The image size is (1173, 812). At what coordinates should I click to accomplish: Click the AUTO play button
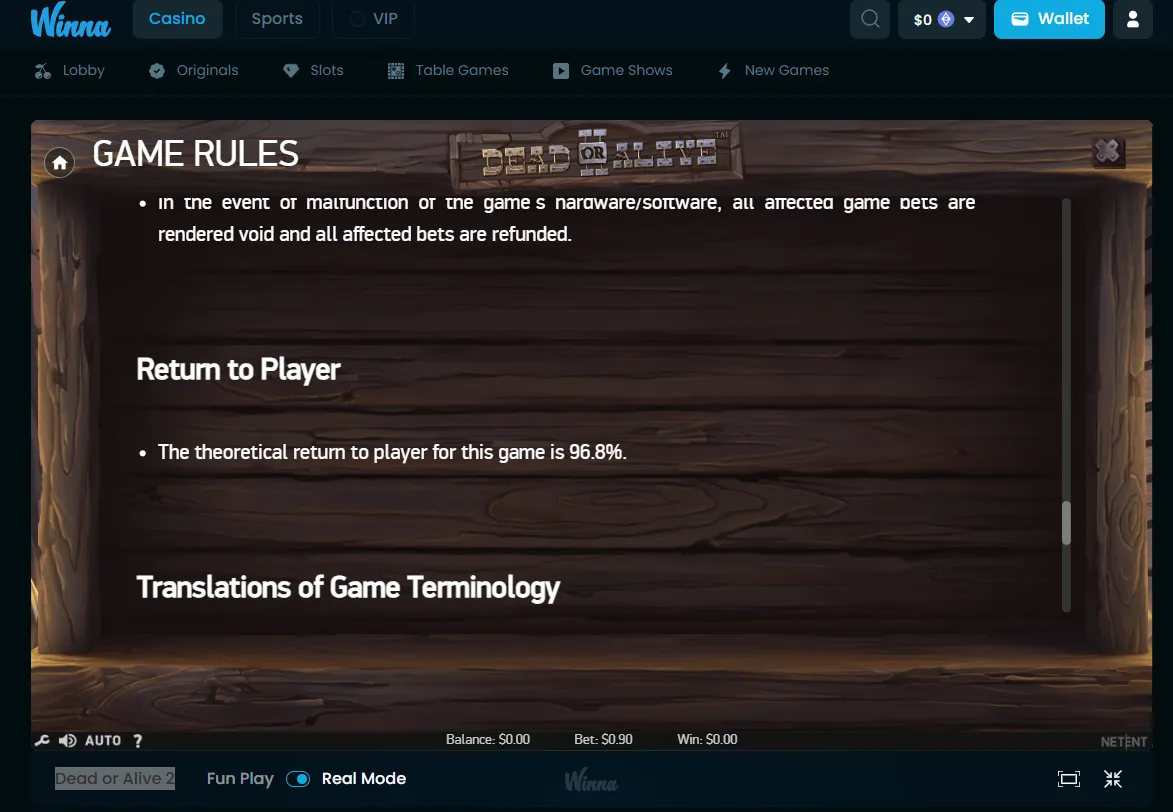(103, 740)
